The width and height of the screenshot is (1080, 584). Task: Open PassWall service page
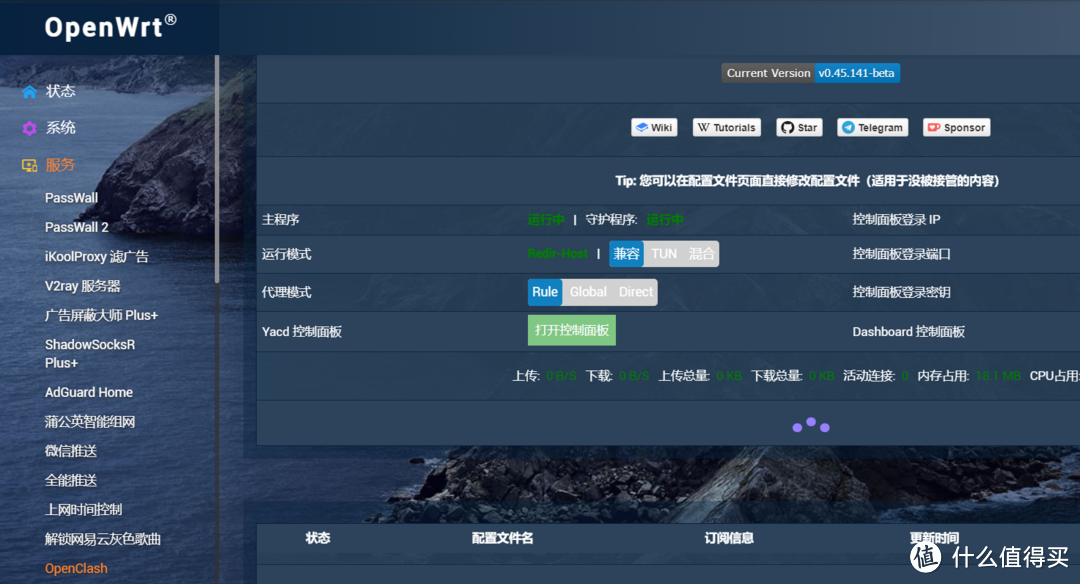72,198
